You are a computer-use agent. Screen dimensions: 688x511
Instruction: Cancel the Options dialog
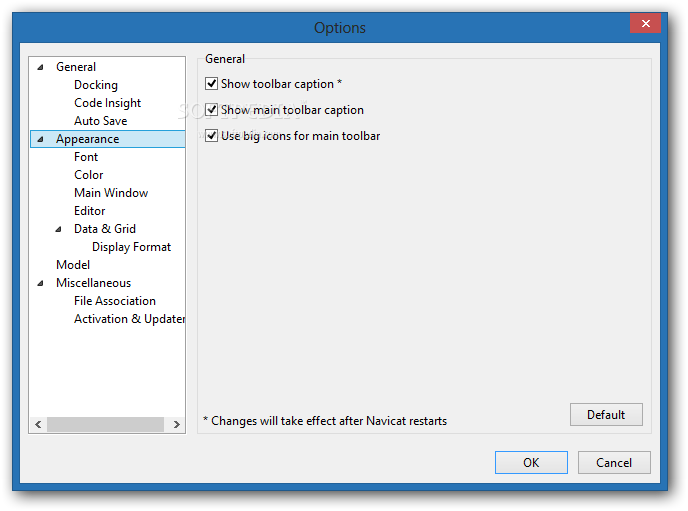614,462
